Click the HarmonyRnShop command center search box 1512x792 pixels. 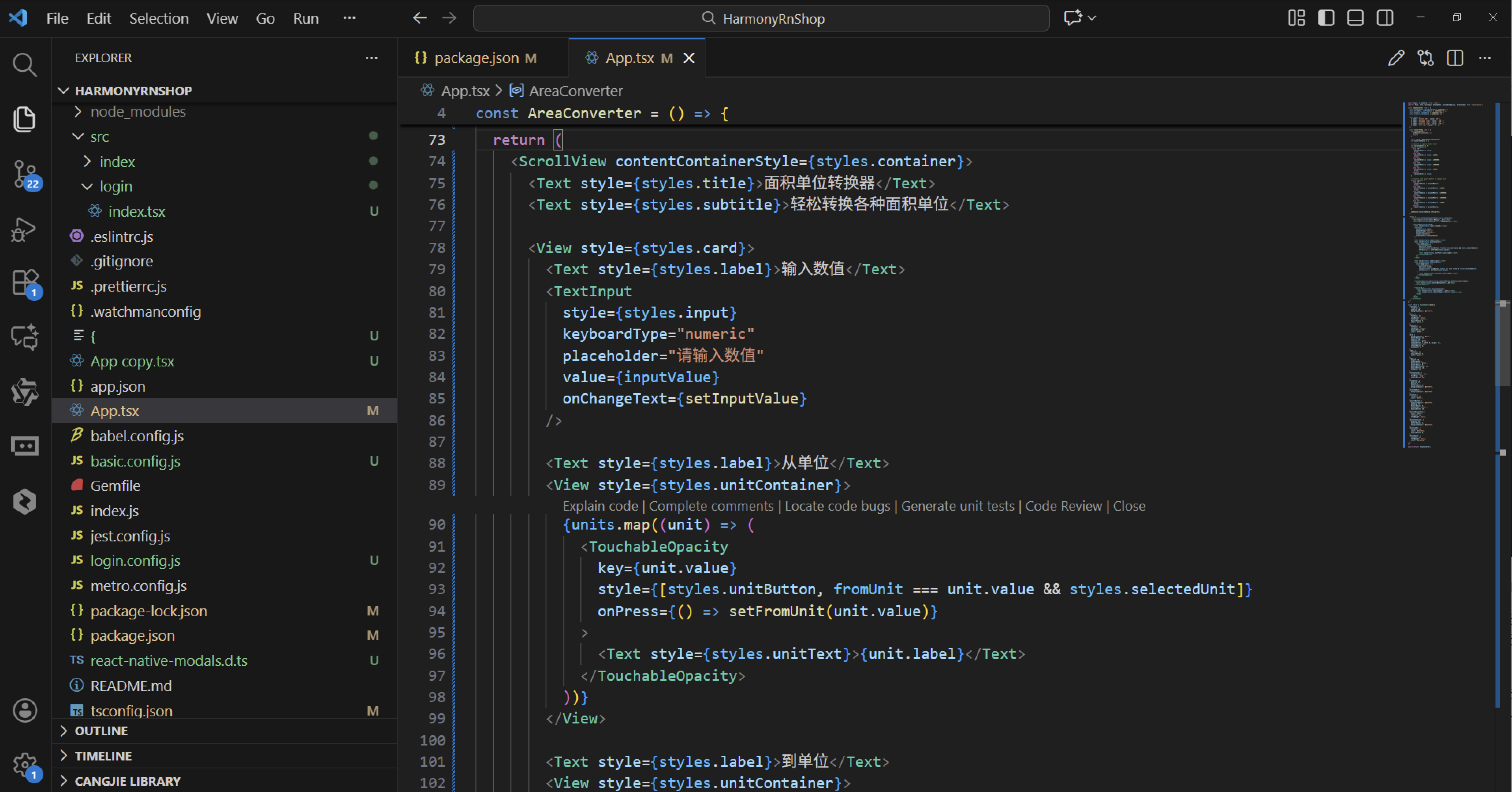761,18
